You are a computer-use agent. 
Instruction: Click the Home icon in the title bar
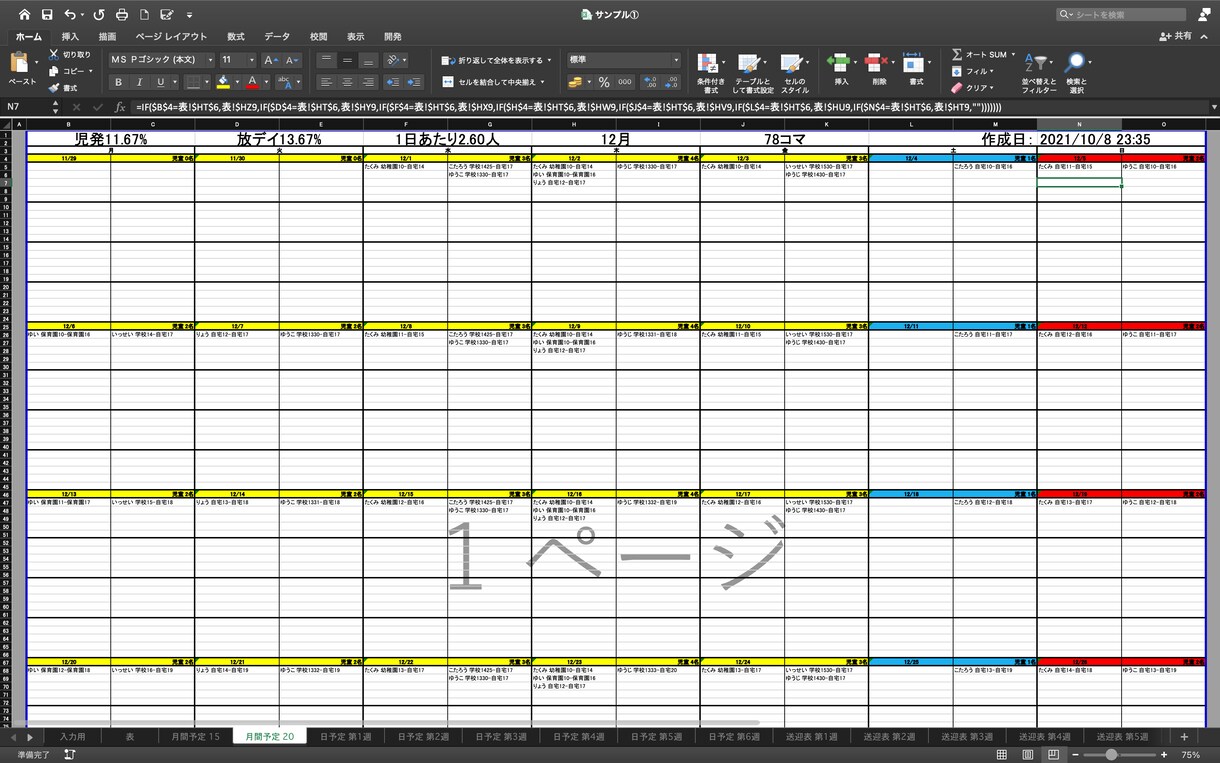(x=24, y=15)
